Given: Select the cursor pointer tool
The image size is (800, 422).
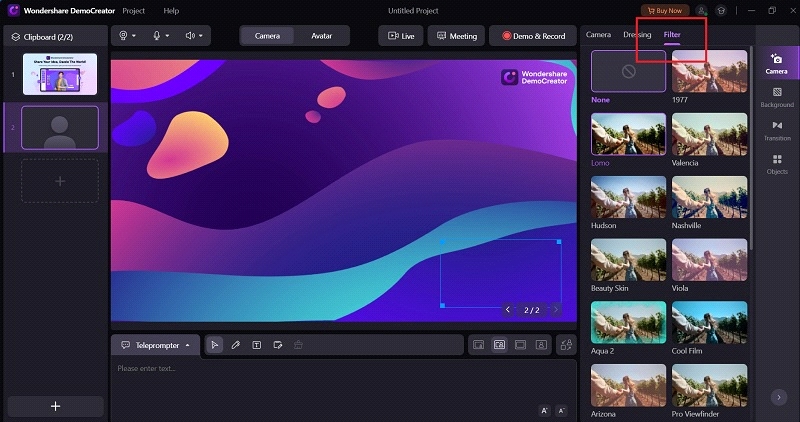Looking at the screenshot, I should point(215,345).
